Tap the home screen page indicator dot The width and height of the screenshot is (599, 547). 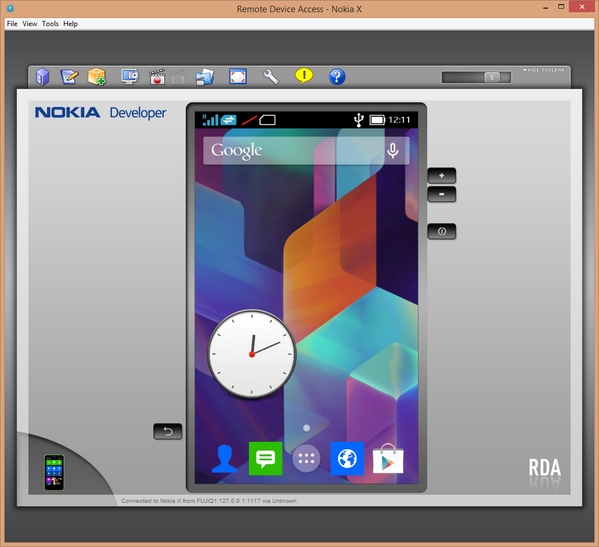(x=306, y=428)
